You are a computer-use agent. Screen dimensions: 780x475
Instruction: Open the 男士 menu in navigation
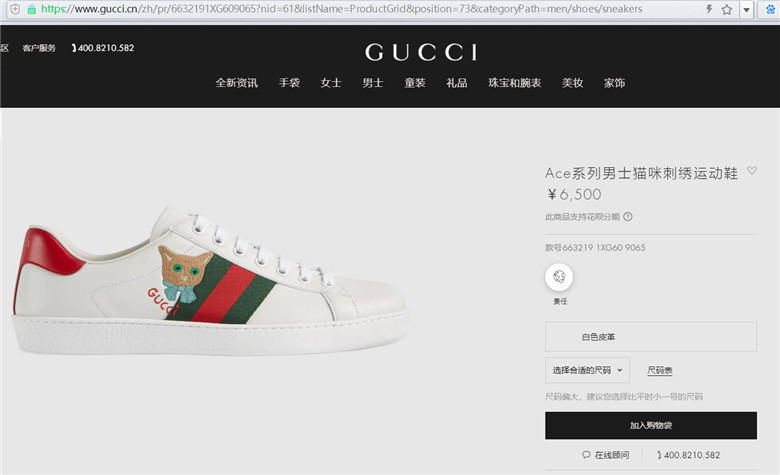[x=373, y=83]
